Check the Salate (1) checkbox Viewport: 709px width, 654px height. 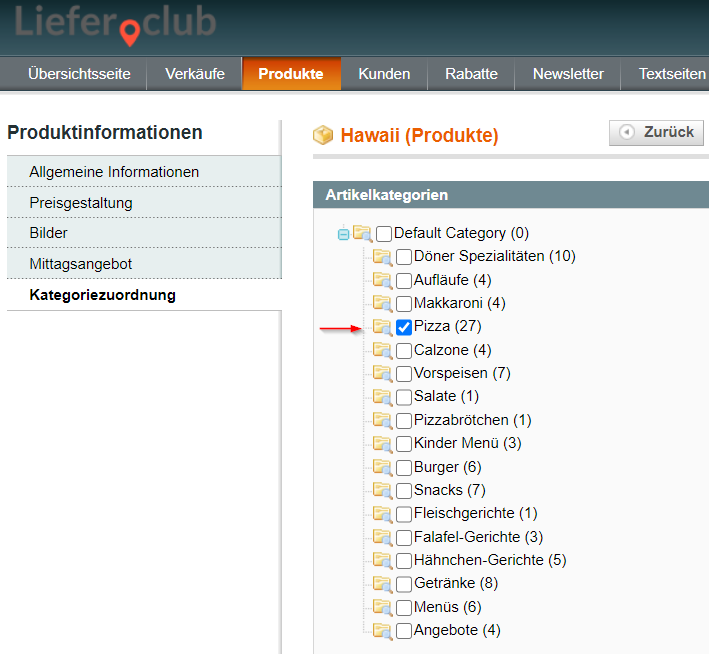click(x=404, y=397)
